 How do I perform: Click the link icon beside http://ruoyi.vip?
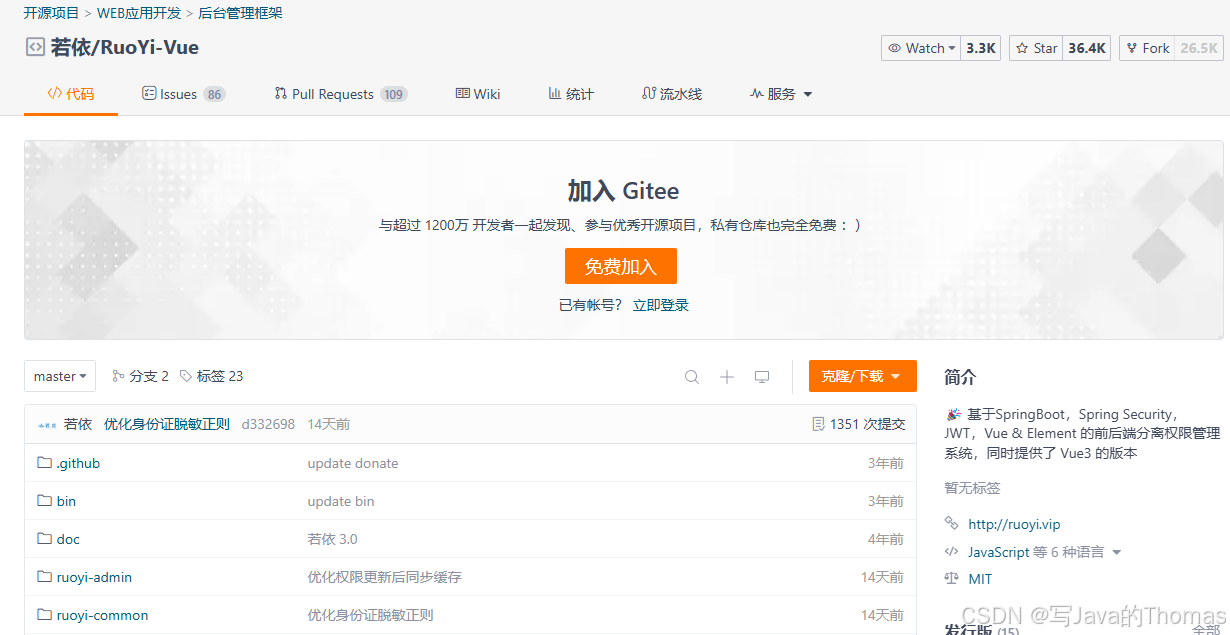951,524
